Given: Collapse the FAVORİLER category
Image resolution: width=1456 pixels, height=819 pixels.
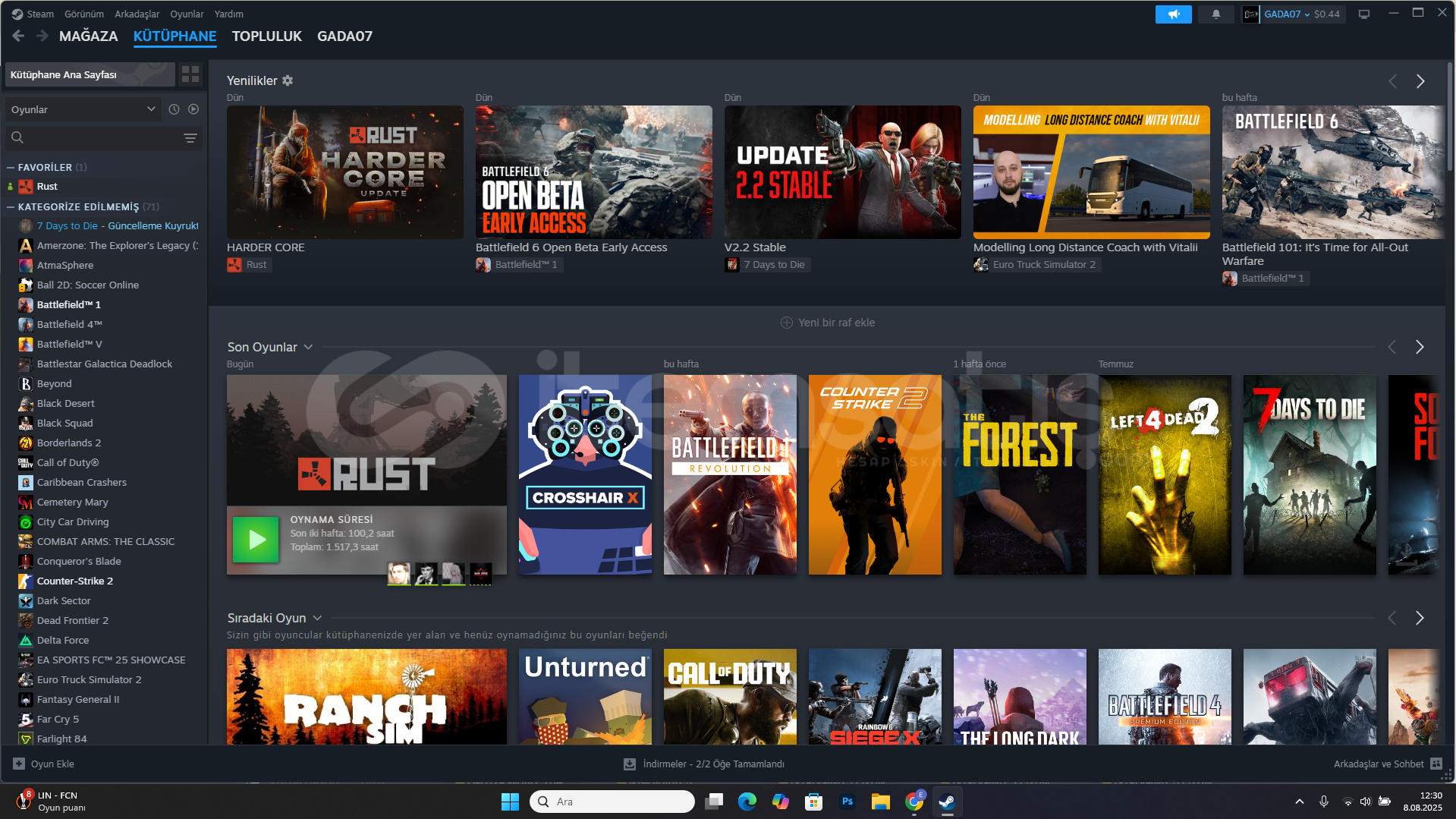Looking at the screenshot, I should pyautogui.click(x=11, y=167).
